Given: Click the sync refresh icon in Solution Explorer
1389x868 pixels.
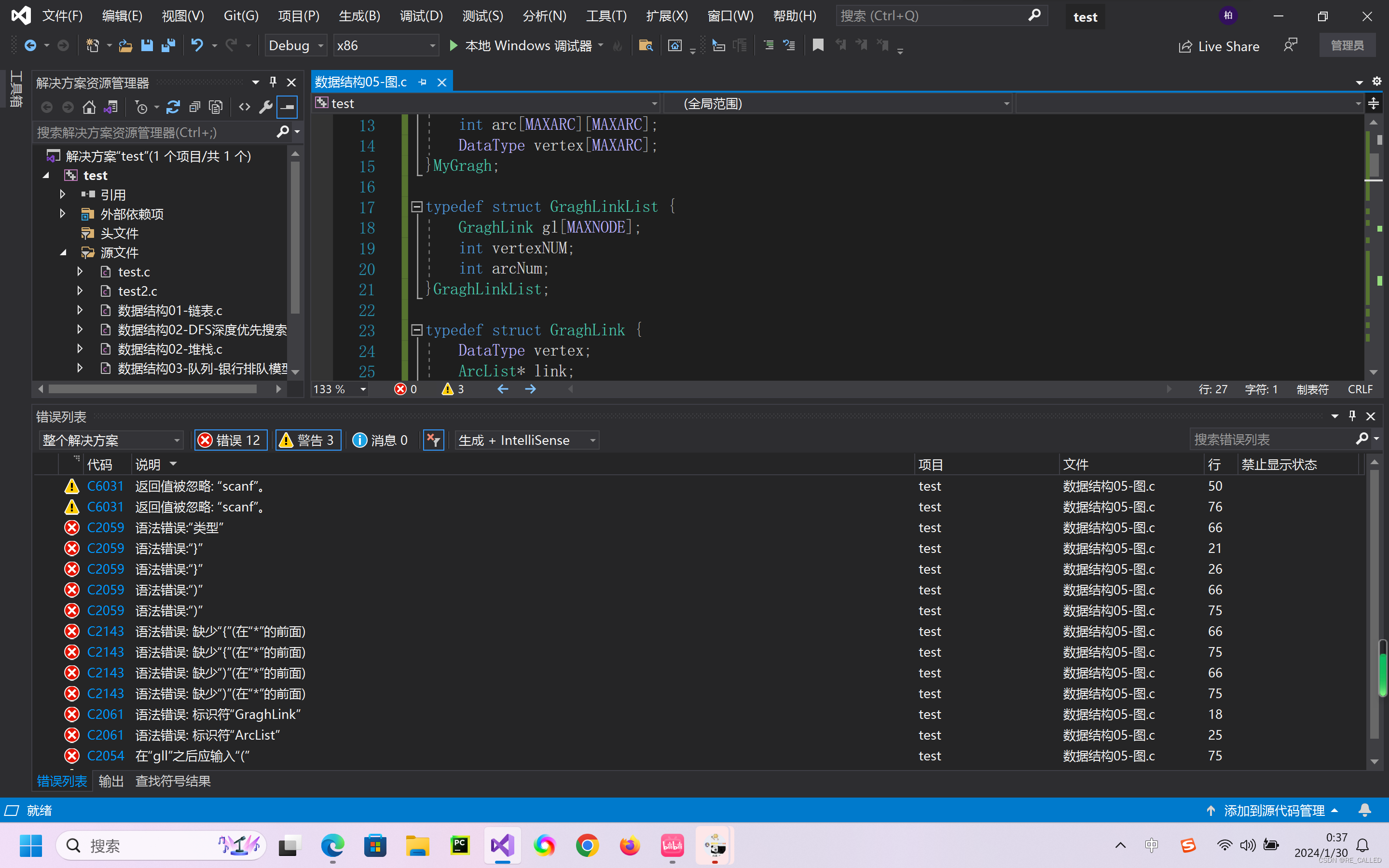Looking at the screenshot, I should [173, 107].
